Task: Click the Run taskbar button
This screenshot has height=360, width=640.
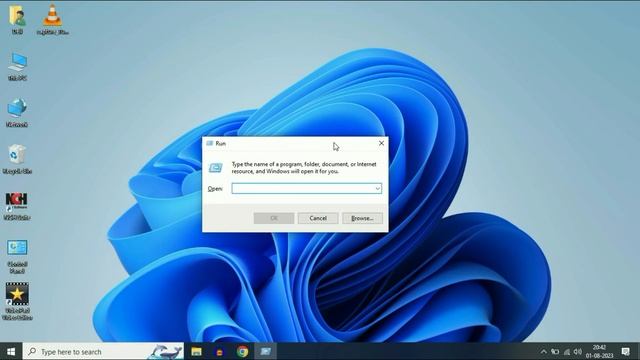Action: [265, 351]
